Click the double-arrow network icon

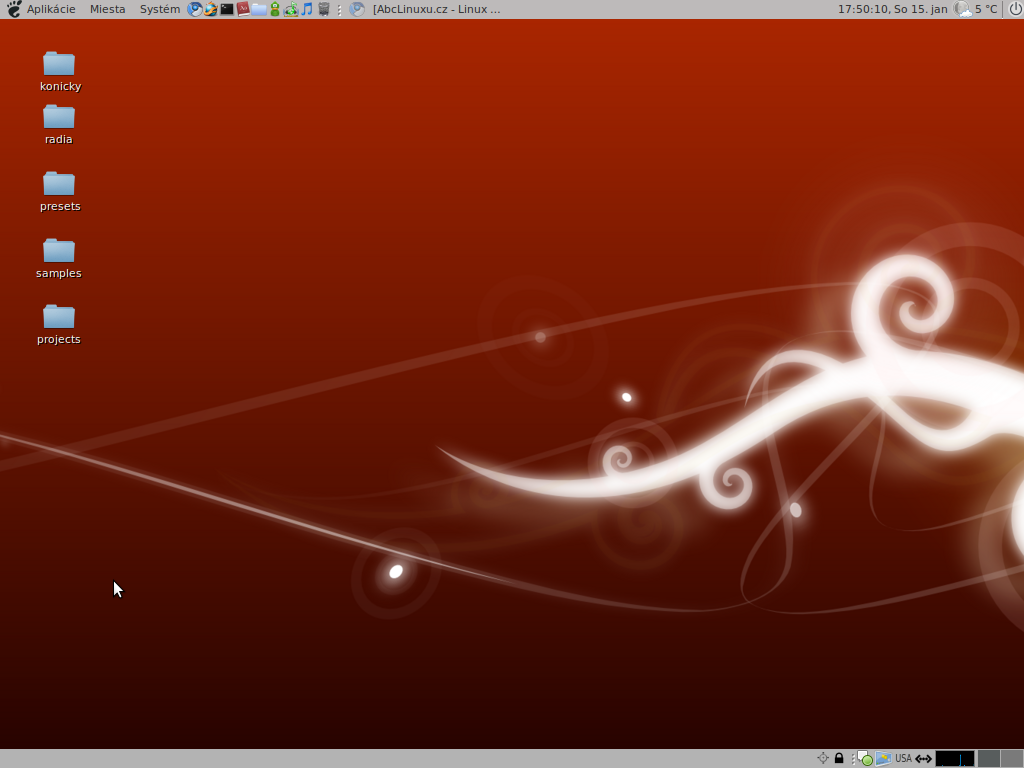(923, 758)
